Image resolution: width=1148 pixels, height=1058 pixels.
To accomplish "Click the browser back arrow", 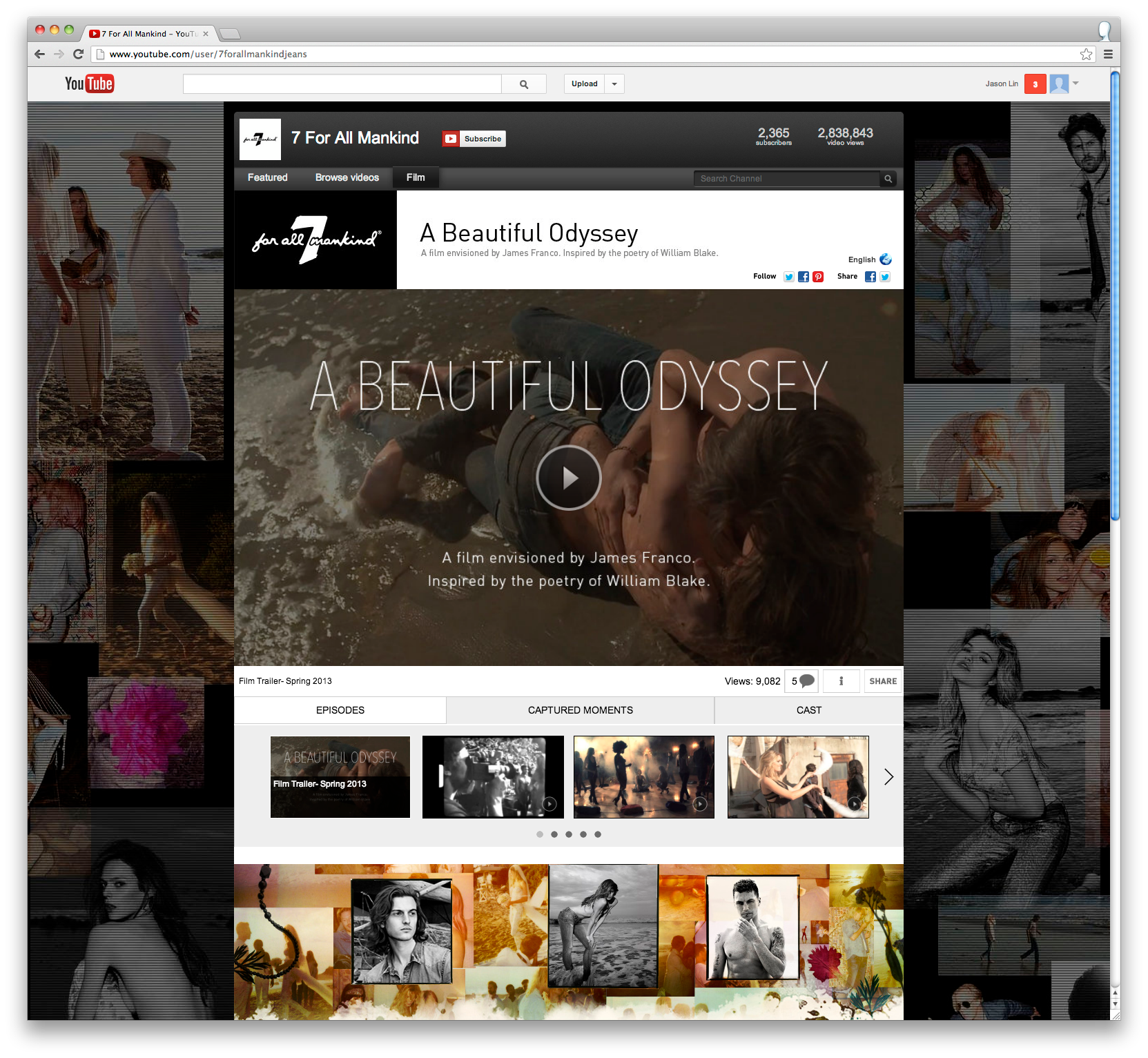I will [39, 54].
